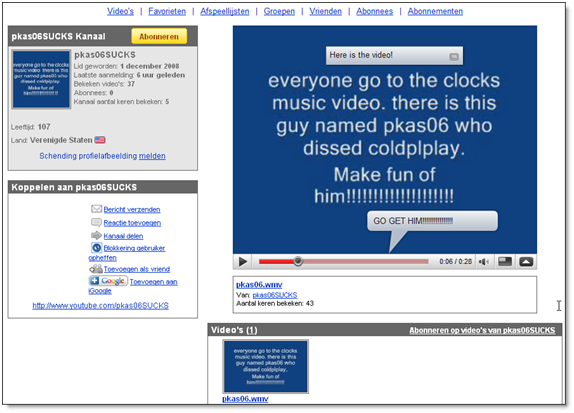Open the Afspeellijsten tab
The image size is (574, 413).
click(x=225, y=11)
